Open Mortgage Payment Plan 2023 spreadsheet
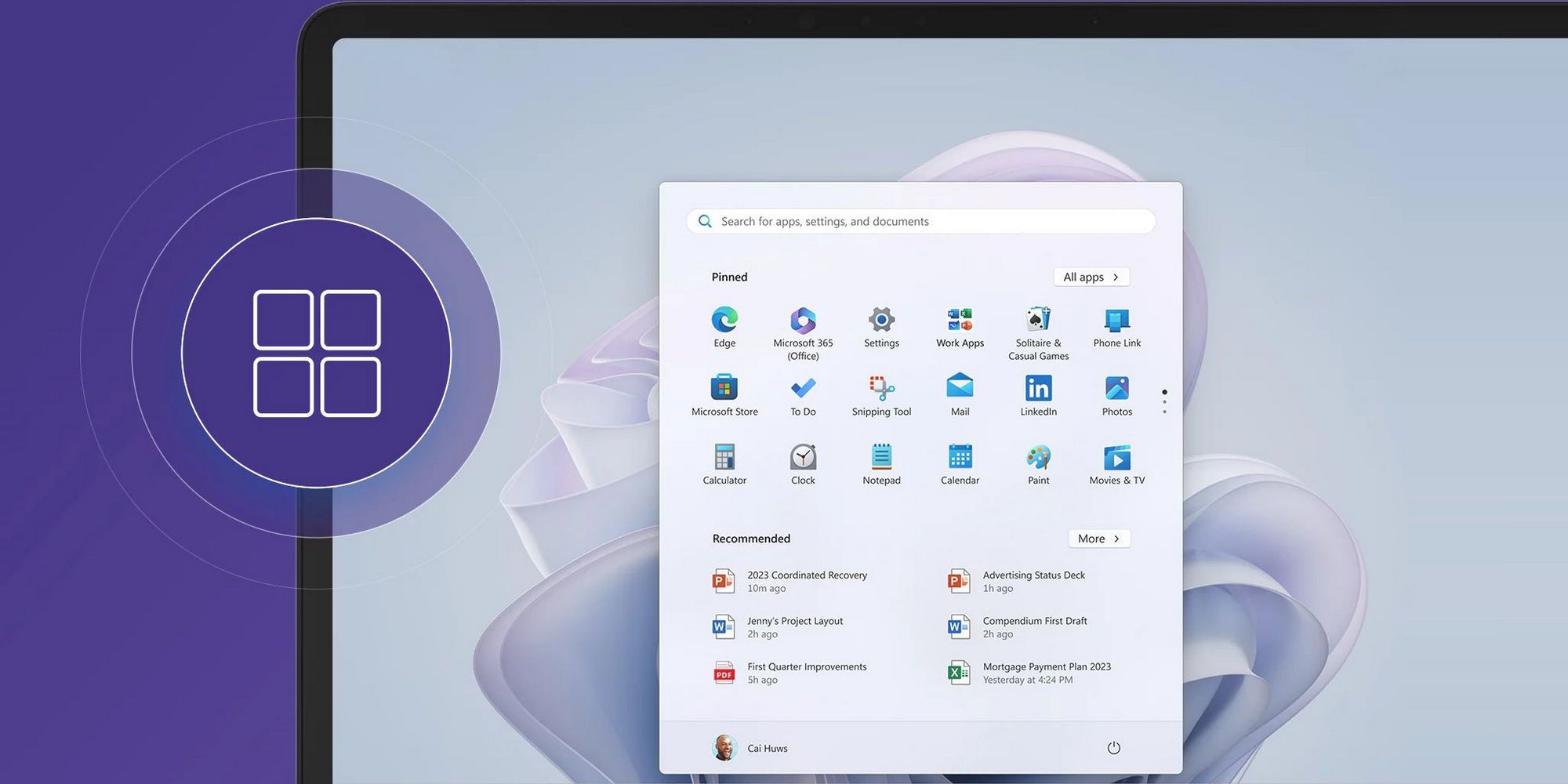This screenshot has height=784, width=1568. (1029, 673)
